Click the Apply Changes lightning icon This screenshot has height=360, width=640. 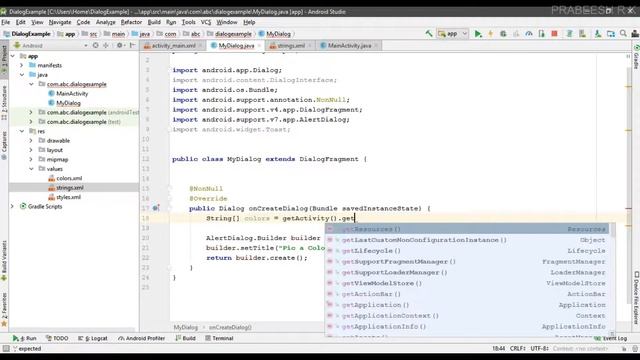click(491, 34)
